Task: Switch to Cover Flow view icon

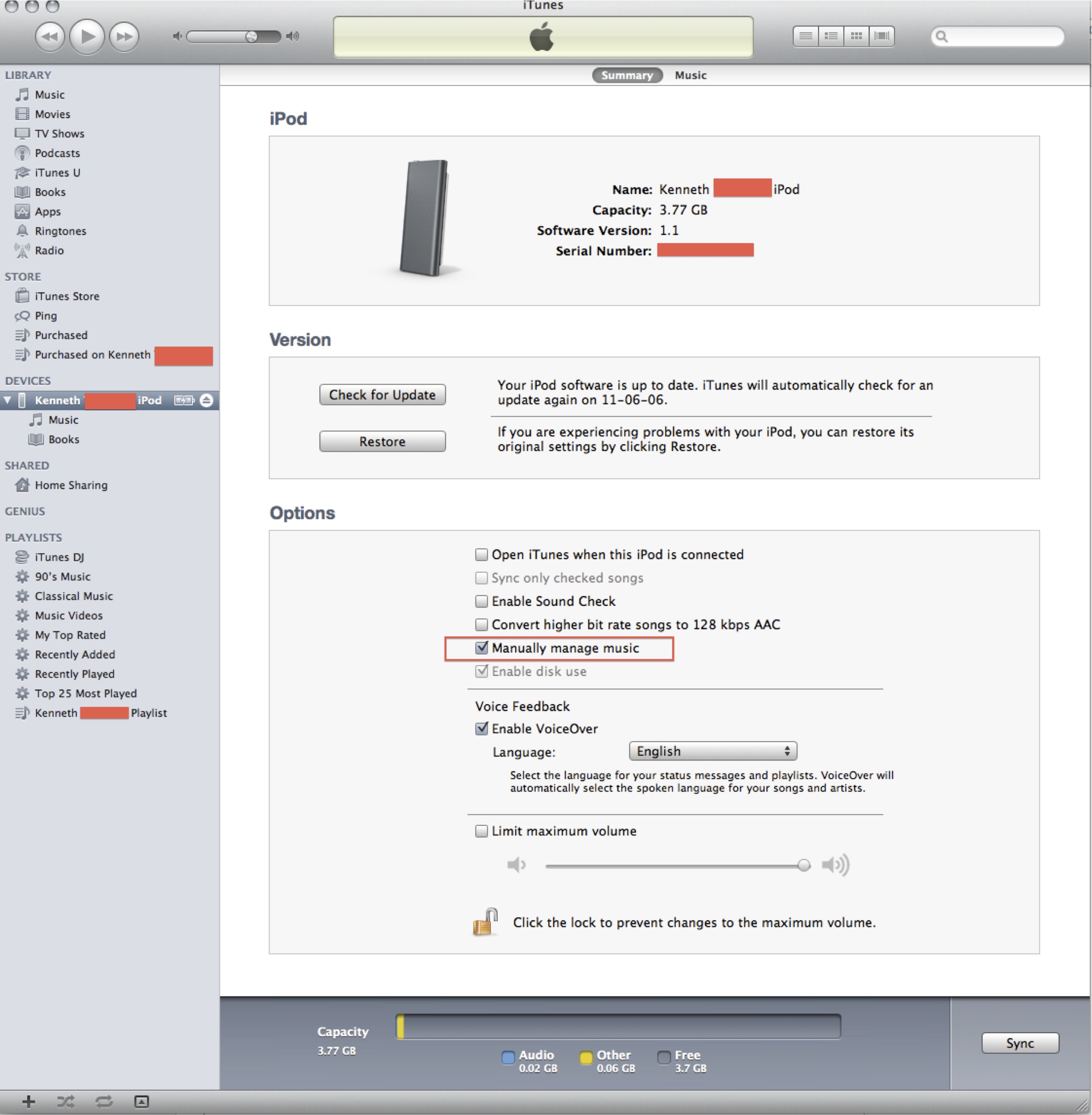Action: pyautogui.click(x=882, y=36)
